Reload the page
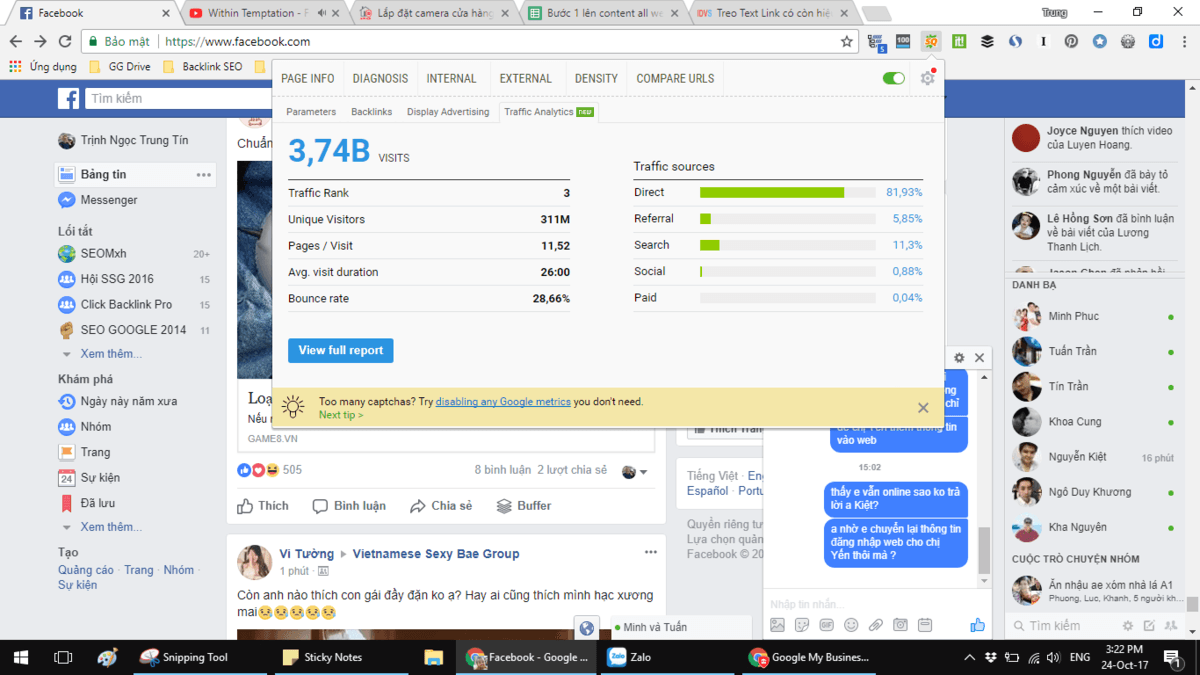 coord(65,42)
